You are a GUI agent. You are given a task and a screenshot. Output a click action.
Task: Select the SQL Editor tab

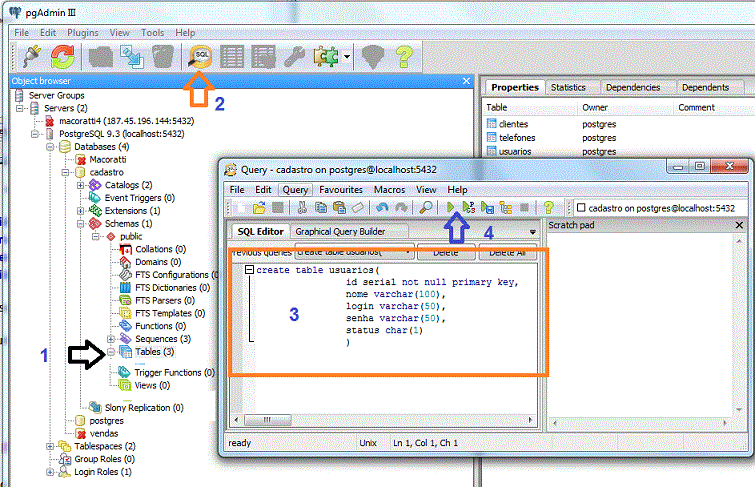(x=260, y=232)
